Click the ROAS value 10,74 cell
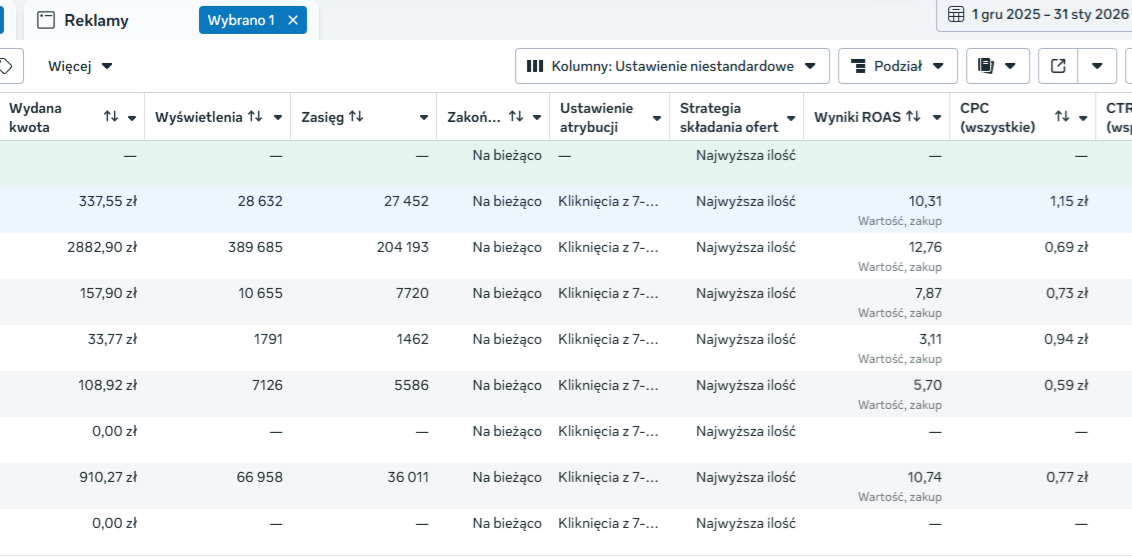Screen dimensions: 1132x557 pyautogui.click(x=925, y=477)
